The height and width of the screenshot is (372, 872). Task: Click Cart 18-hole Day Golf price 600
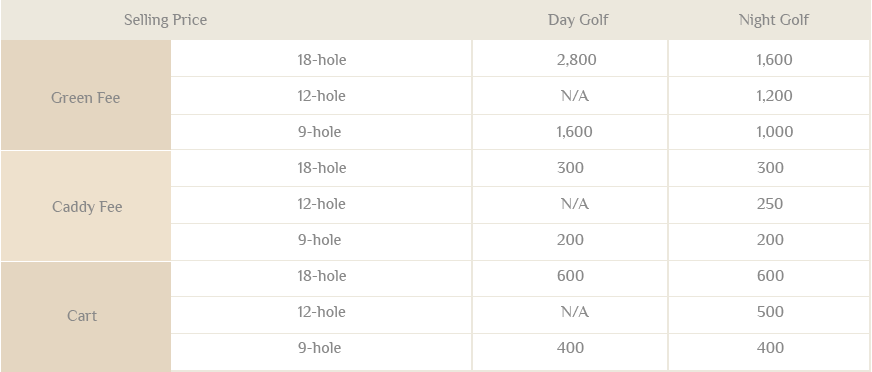(570, 276)
